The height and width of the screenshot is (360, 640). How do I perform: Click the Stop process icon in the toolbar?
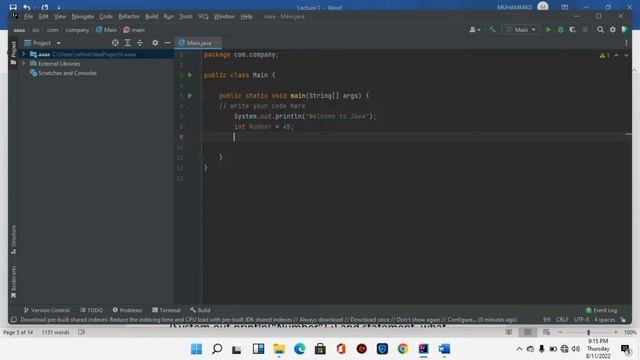585,30
